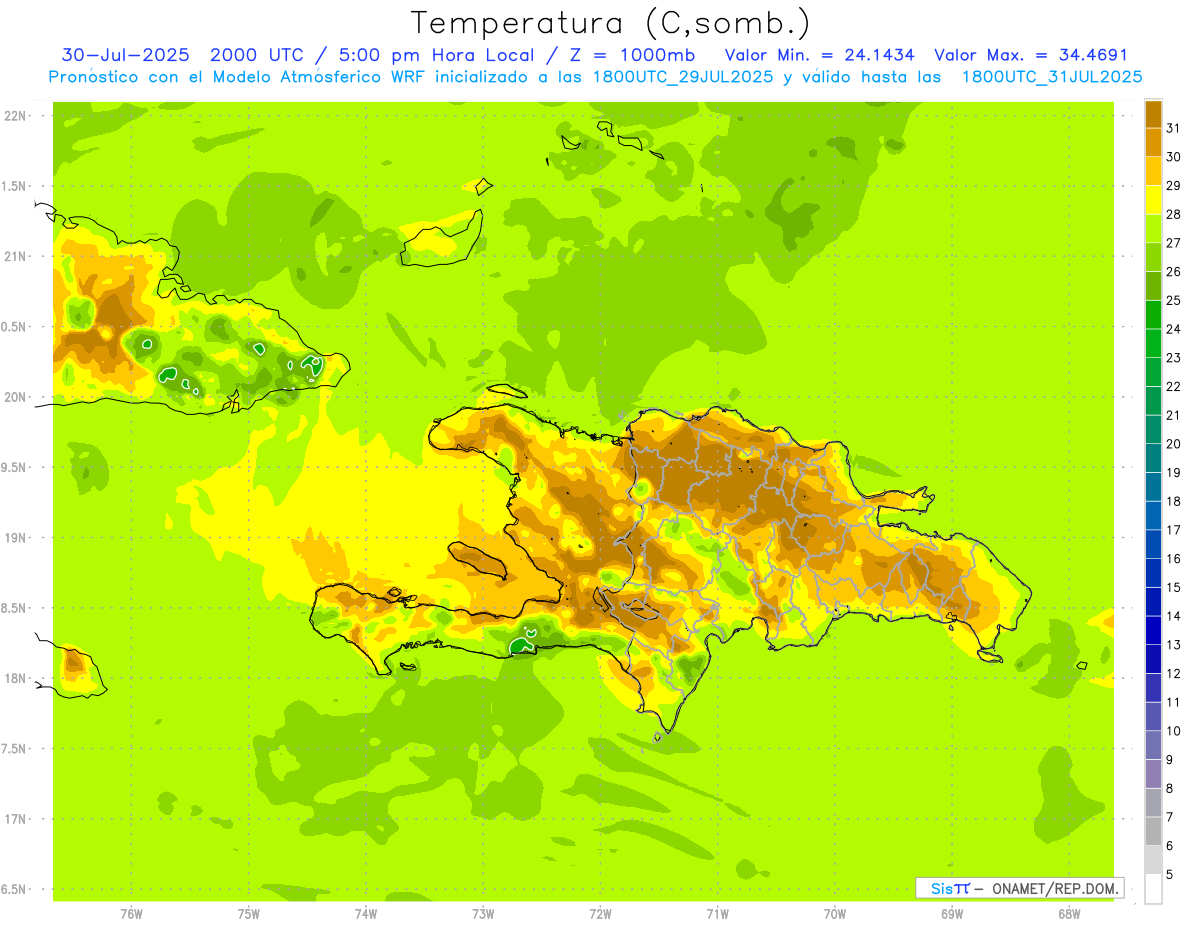
Task: Click 'Valor Max. = 34.4691' text
Action: tap(1031, 55)
